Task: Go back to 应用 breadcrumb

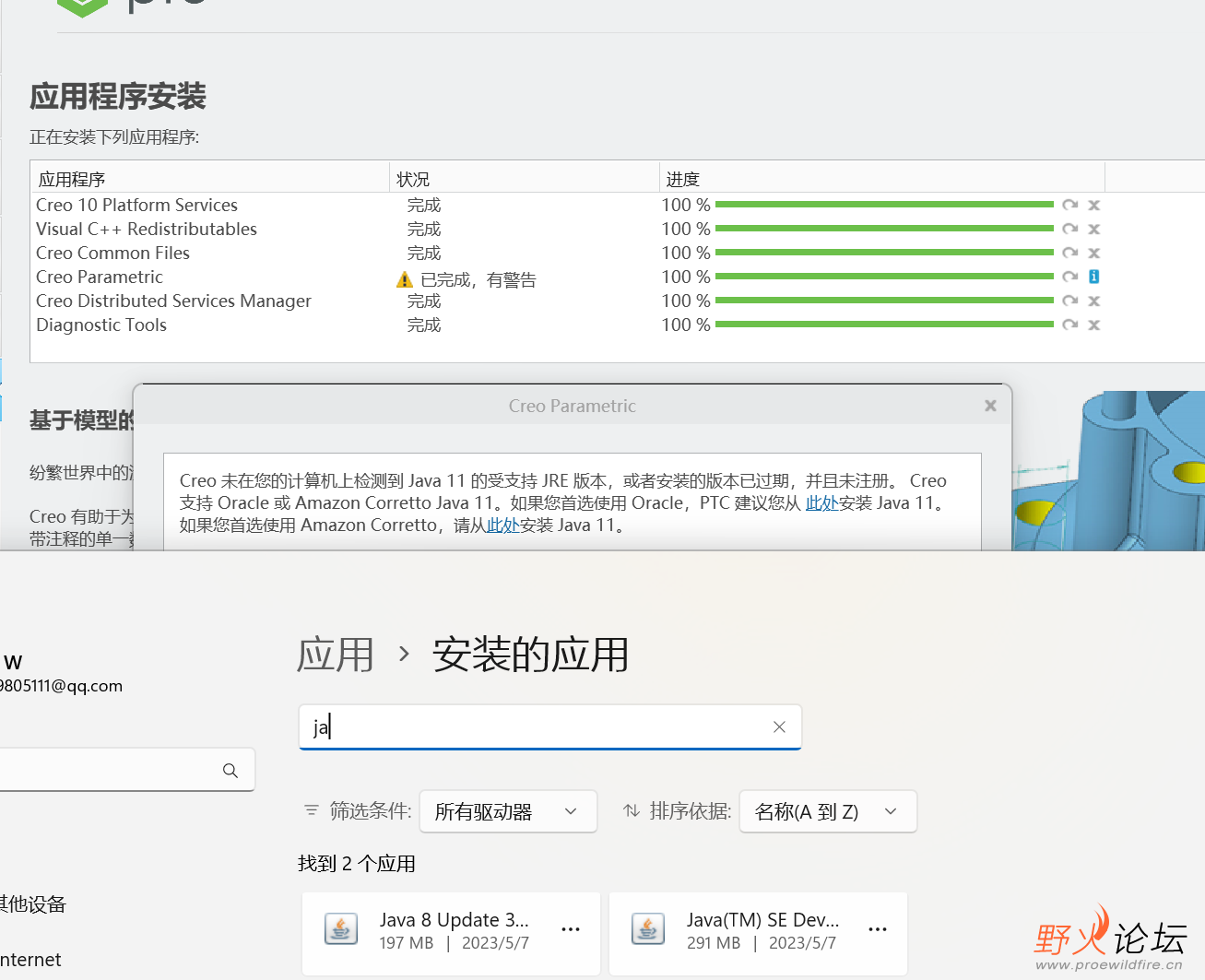Action: pos(336,655)
